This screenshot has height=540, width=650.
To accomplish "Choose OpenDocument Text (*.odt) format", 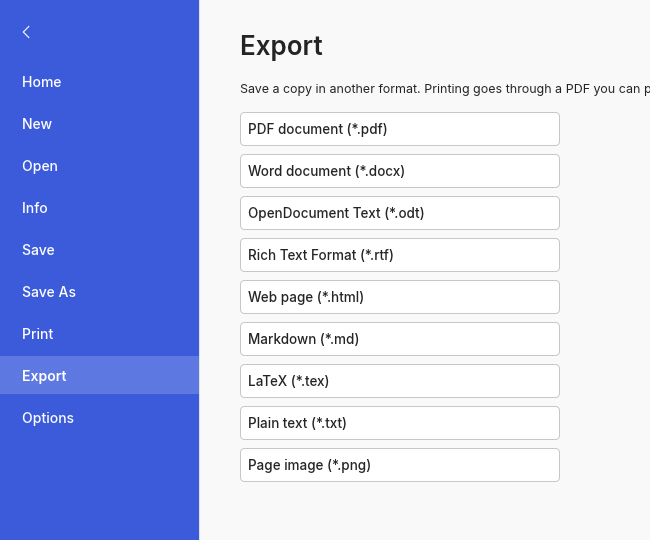I will [x=400, y=213].
